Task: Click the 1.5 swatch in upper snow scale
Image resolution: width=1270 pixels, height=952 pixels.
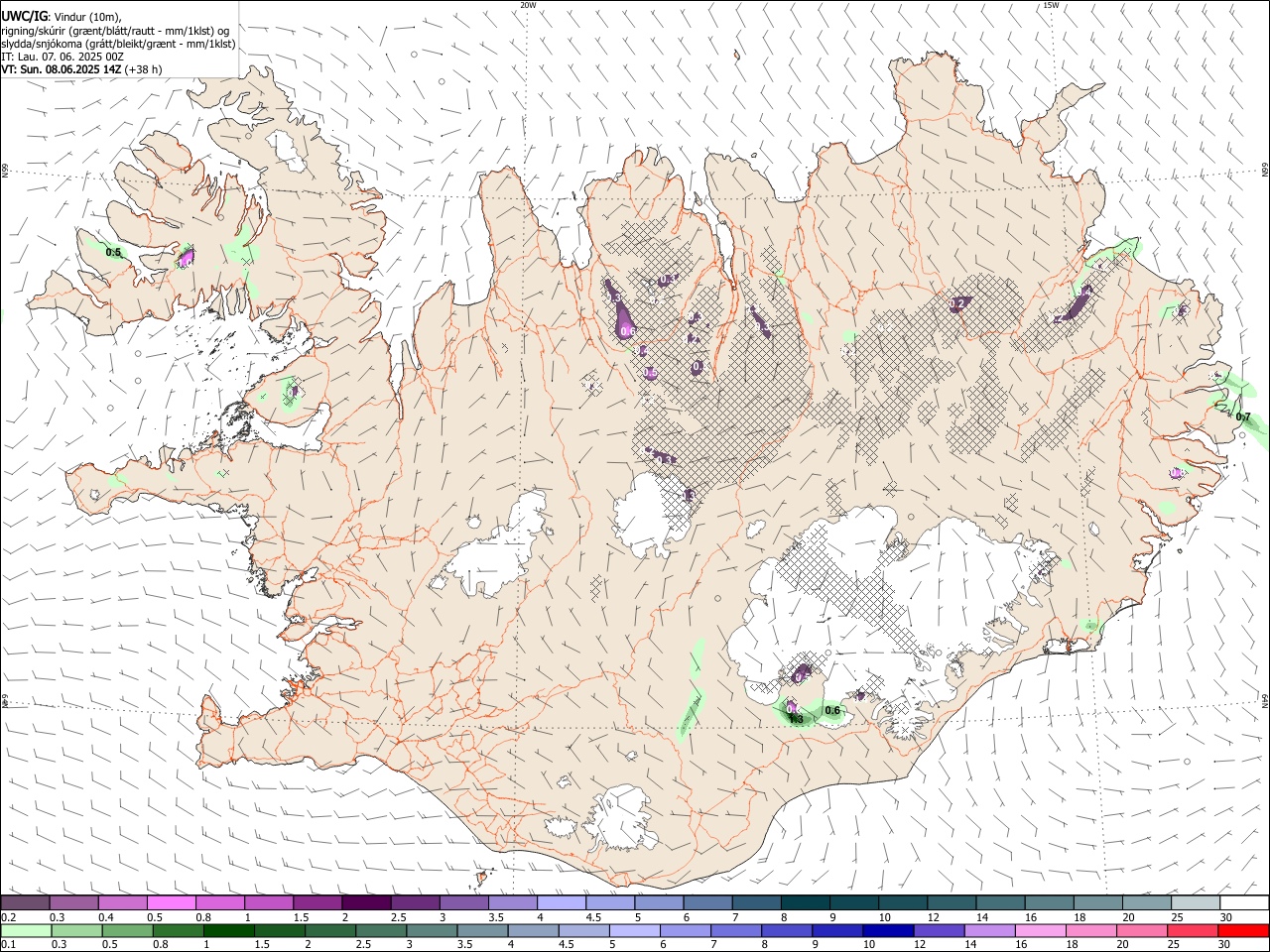Action: (x=317, y=903)
